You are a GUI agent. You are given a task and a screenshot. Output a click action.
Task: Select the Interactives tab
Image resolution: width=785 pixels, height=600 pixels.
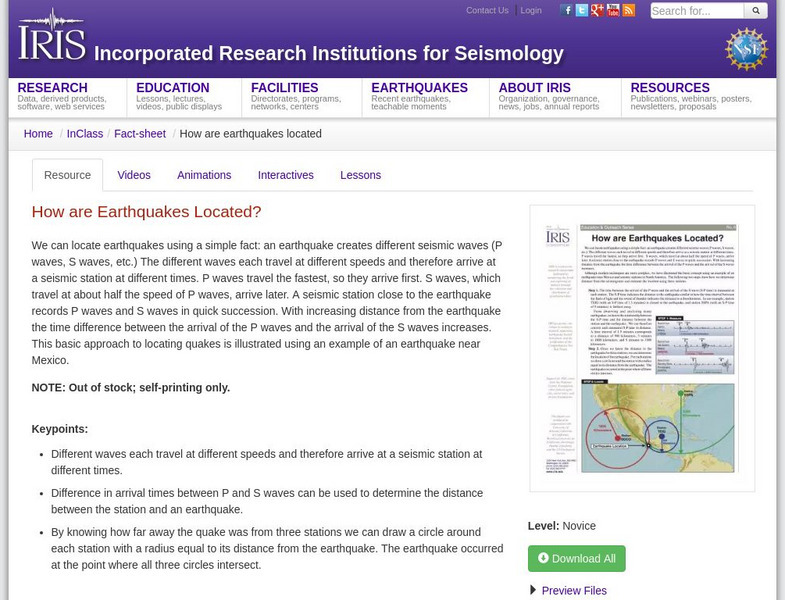[286, 175]
